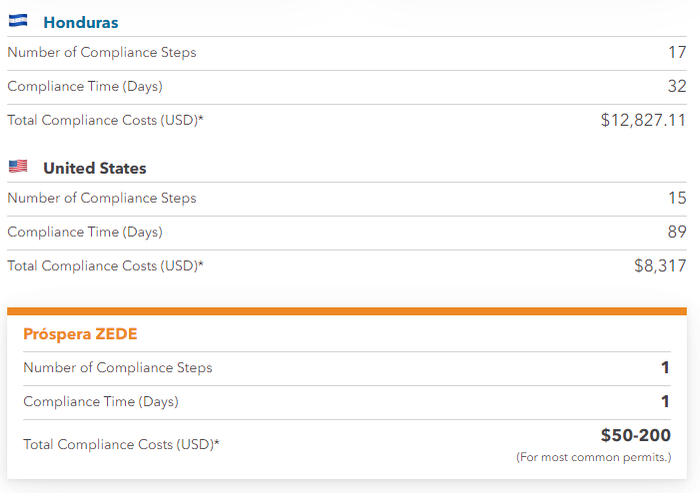Click Honduras compliance time value 32
Image resolution: width=700 pixels, height=493 pixels.
pos(677,86)
